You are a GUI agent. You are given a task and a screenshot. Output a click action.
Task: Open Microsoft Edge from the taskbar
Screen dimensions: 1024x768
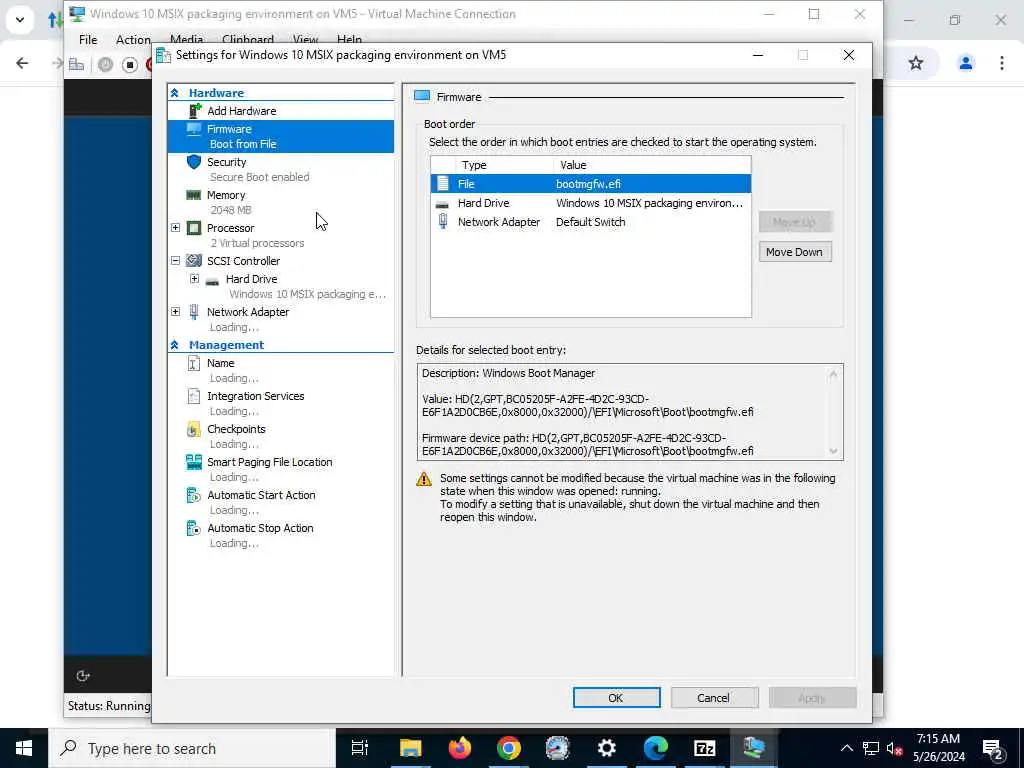(x=656, y=748)
